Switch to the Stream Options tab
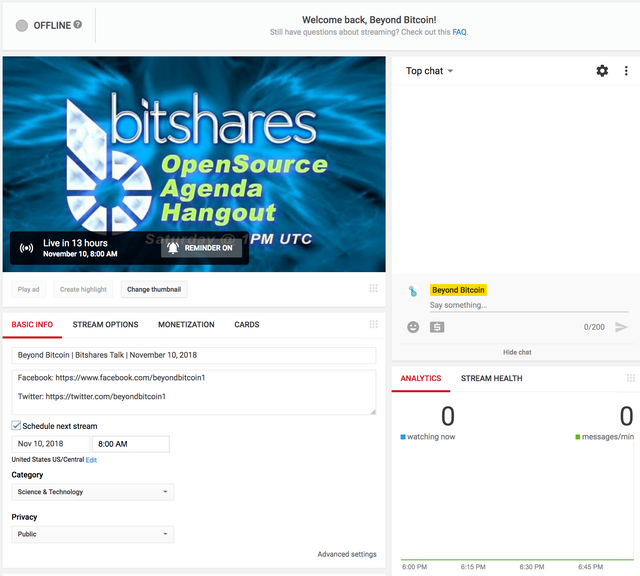Image resolution: width=640 pixels, height=576 pixels. (105, 325)
